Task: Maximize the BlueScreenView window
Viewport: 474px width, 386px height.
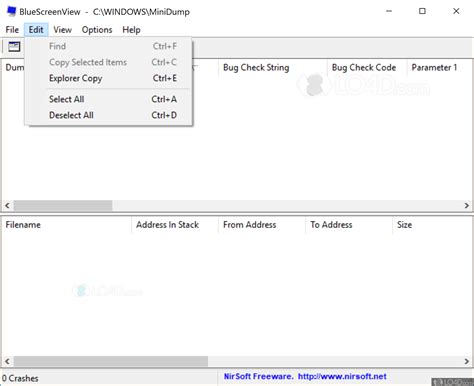Action: pyautogui.click(x=422, y=11)
